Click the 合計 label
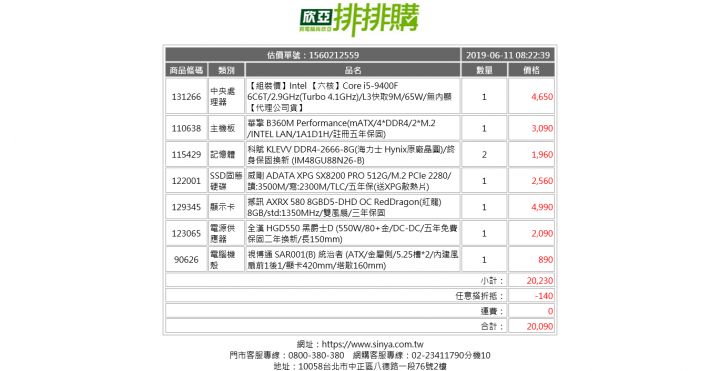This screenshot has width=720, height=371. pyautogui.click(x=492, y=326)
